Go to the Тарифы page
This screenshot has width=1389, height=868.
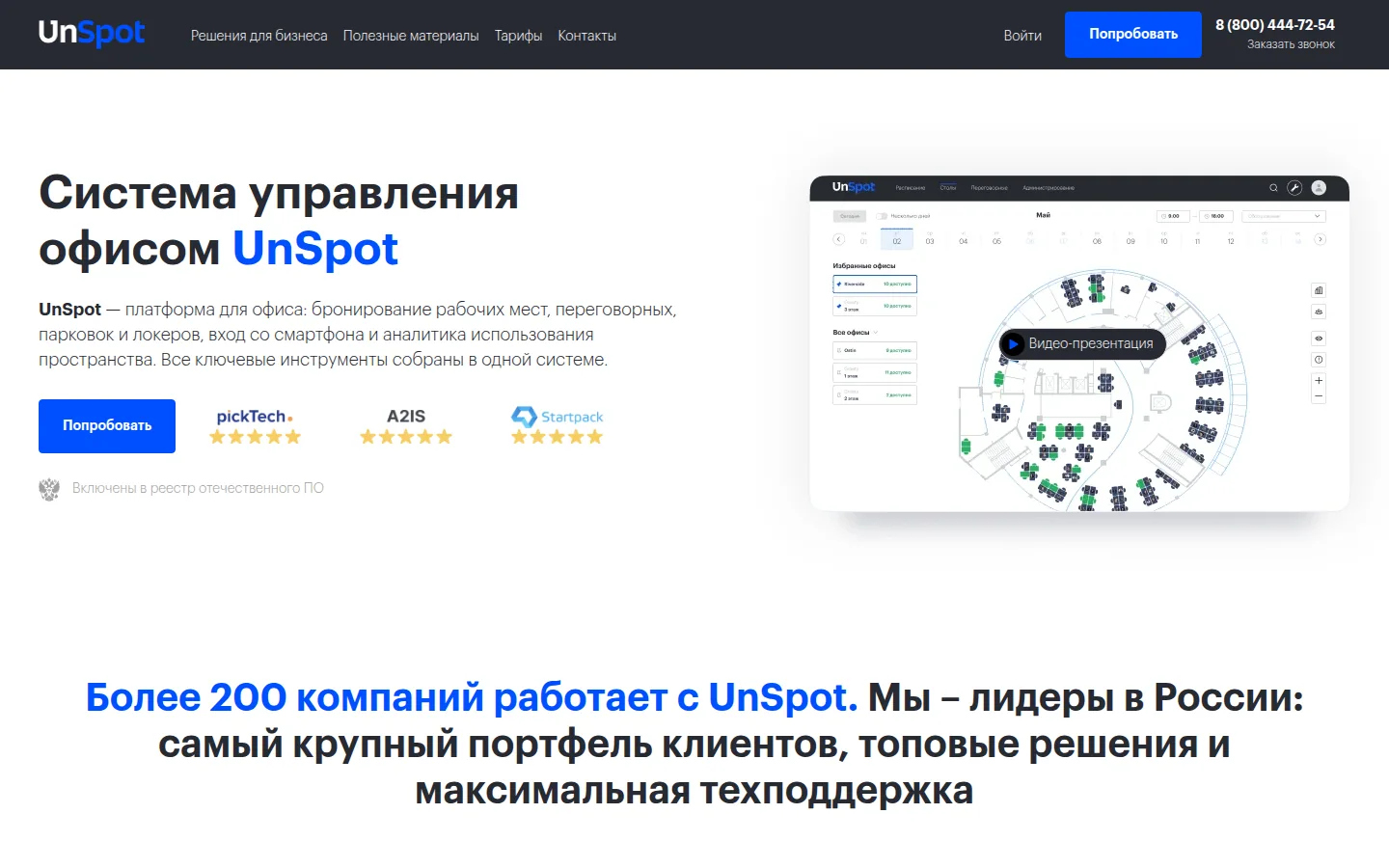(518, 36)
